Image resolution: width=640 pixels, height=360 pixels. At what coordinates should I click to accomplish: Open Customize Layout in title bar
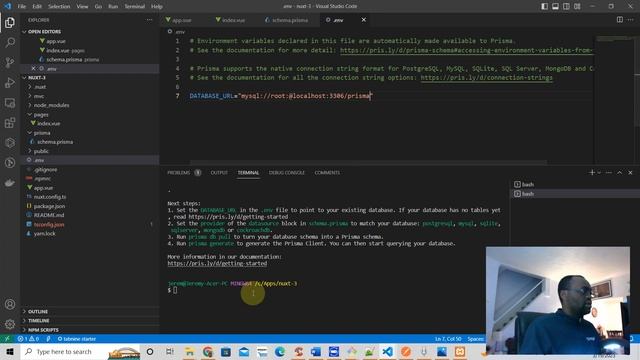[x=577, y=6]
